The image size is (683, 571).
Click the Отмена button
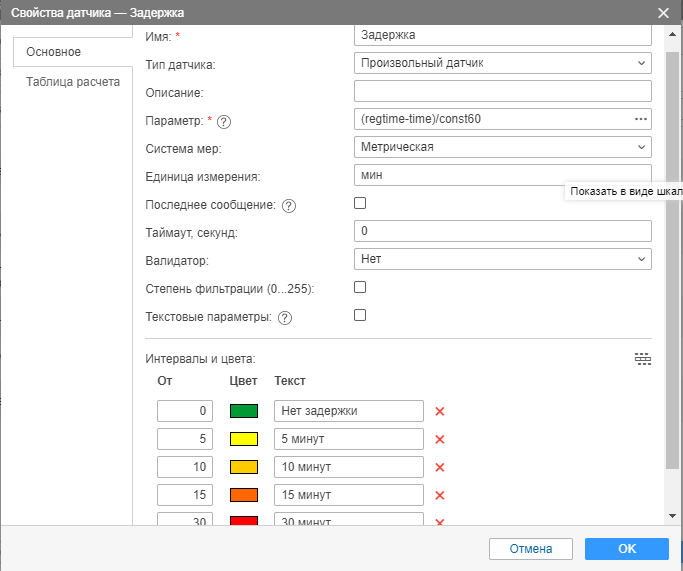pyautogui.click(x=530, y=549)
